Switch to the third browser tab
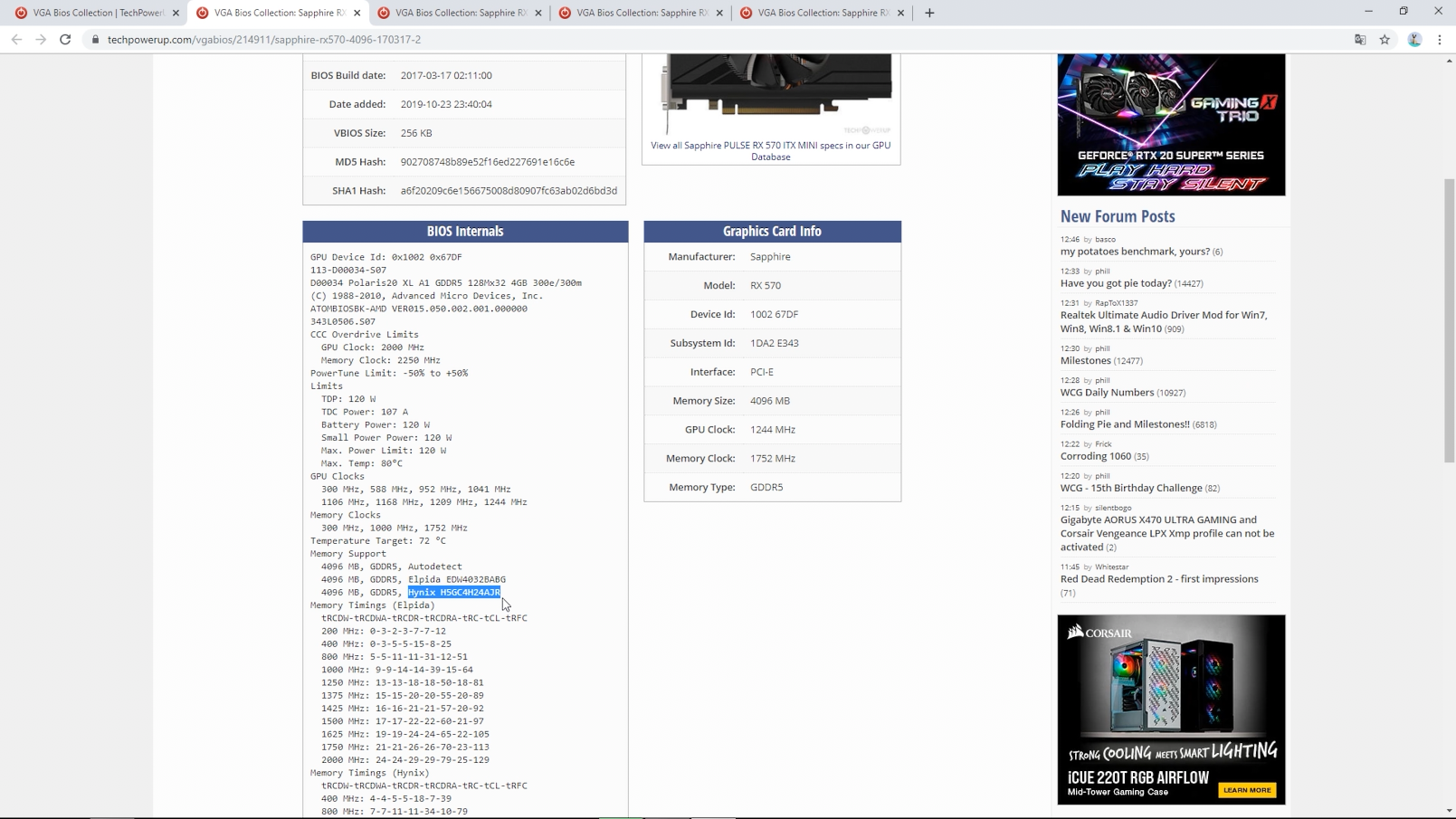This screenshot has height=819, width=1456. (x=460, y=13)
